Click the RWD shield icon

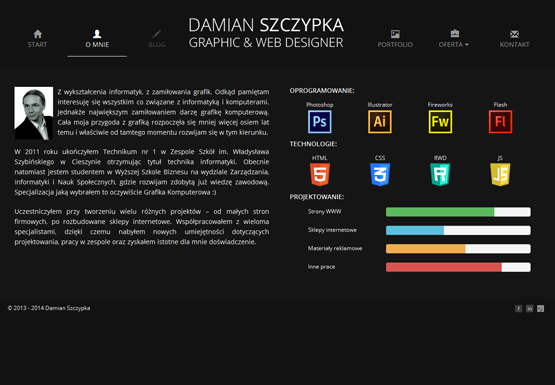coord(440,174)
